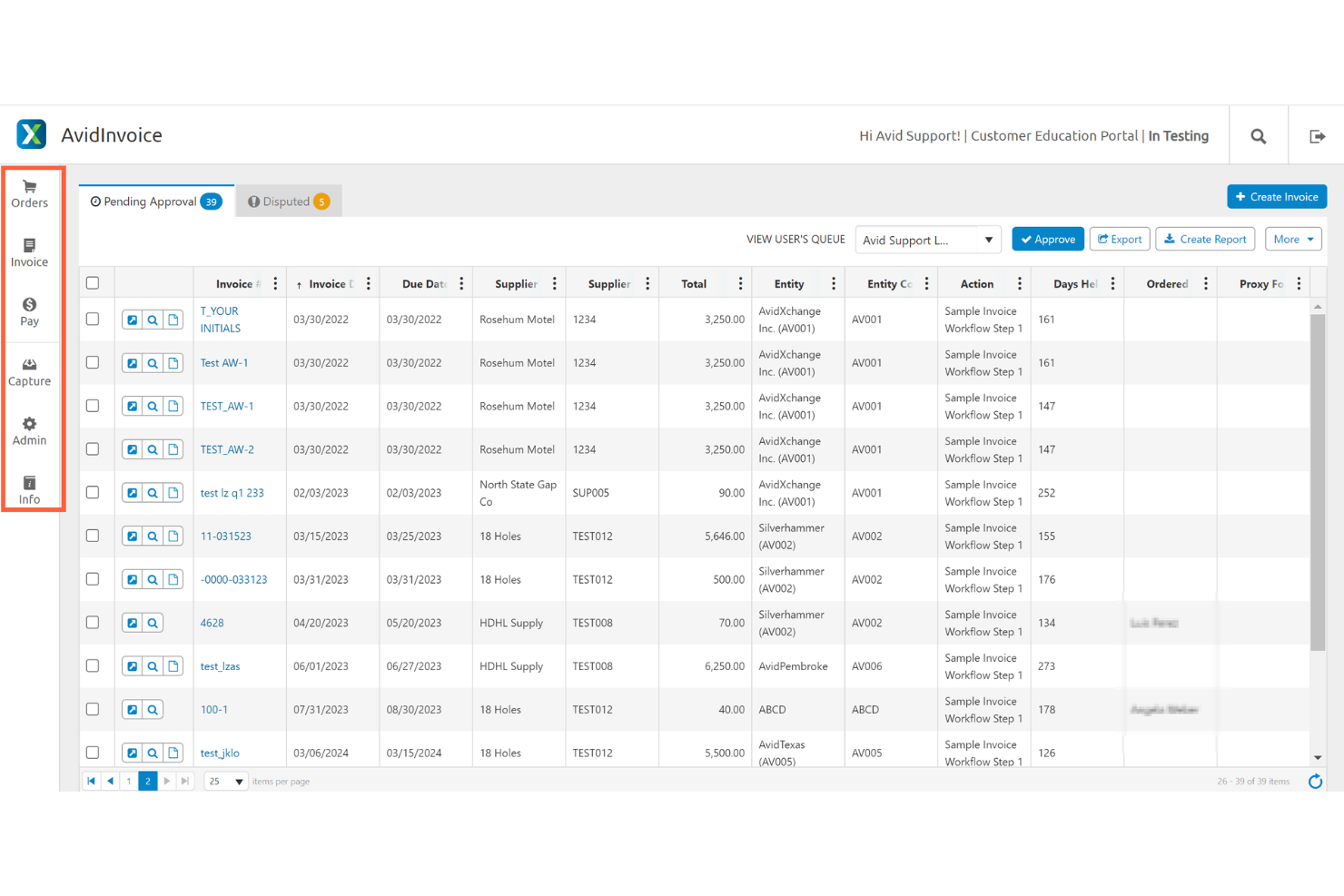Select all invoices via header checkbox
The width and height of the screenshot is (1344, 896).
tap(93, 282)
